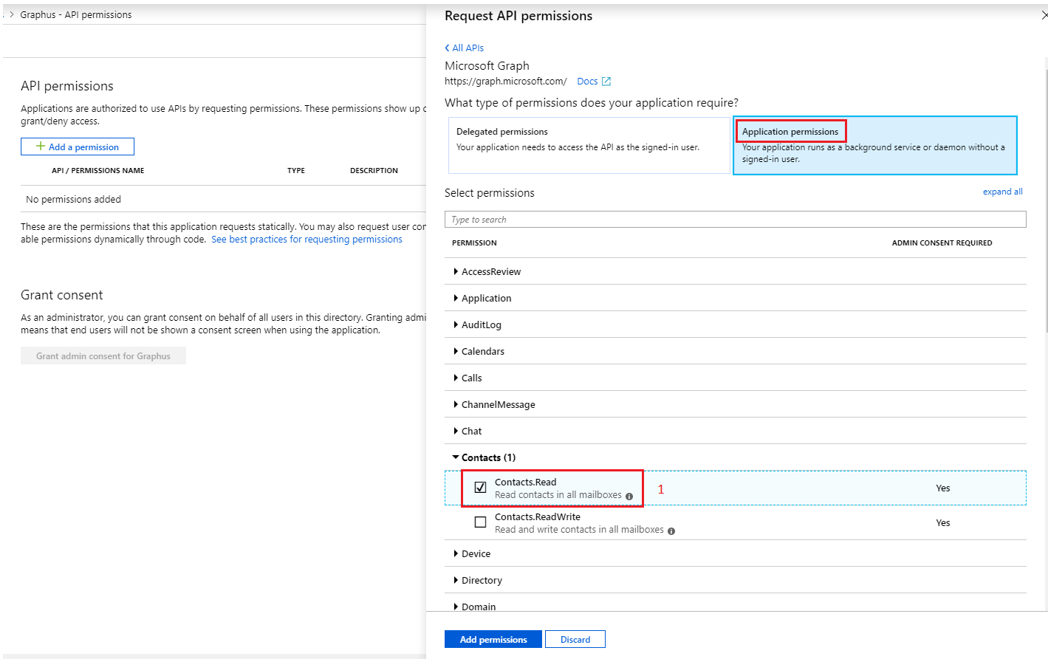
Task: Click the info icon beside Contacts.Read description
Action: [x=629, y=496]
